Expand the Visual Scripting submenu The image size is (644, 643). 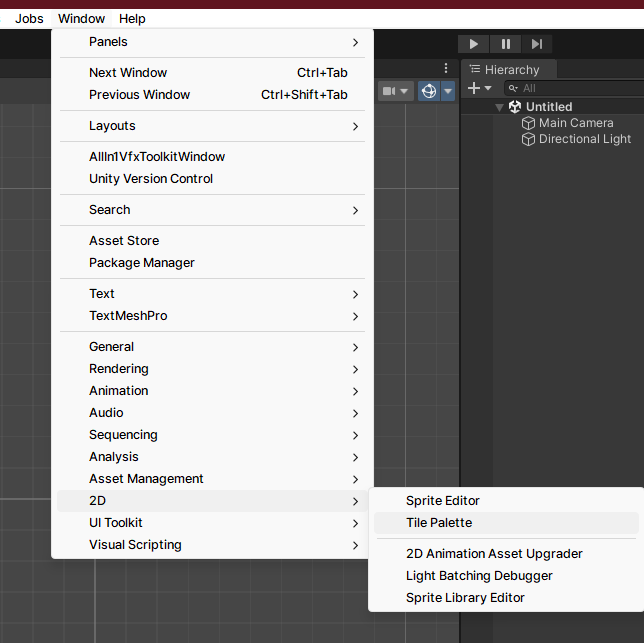point(212,545)
